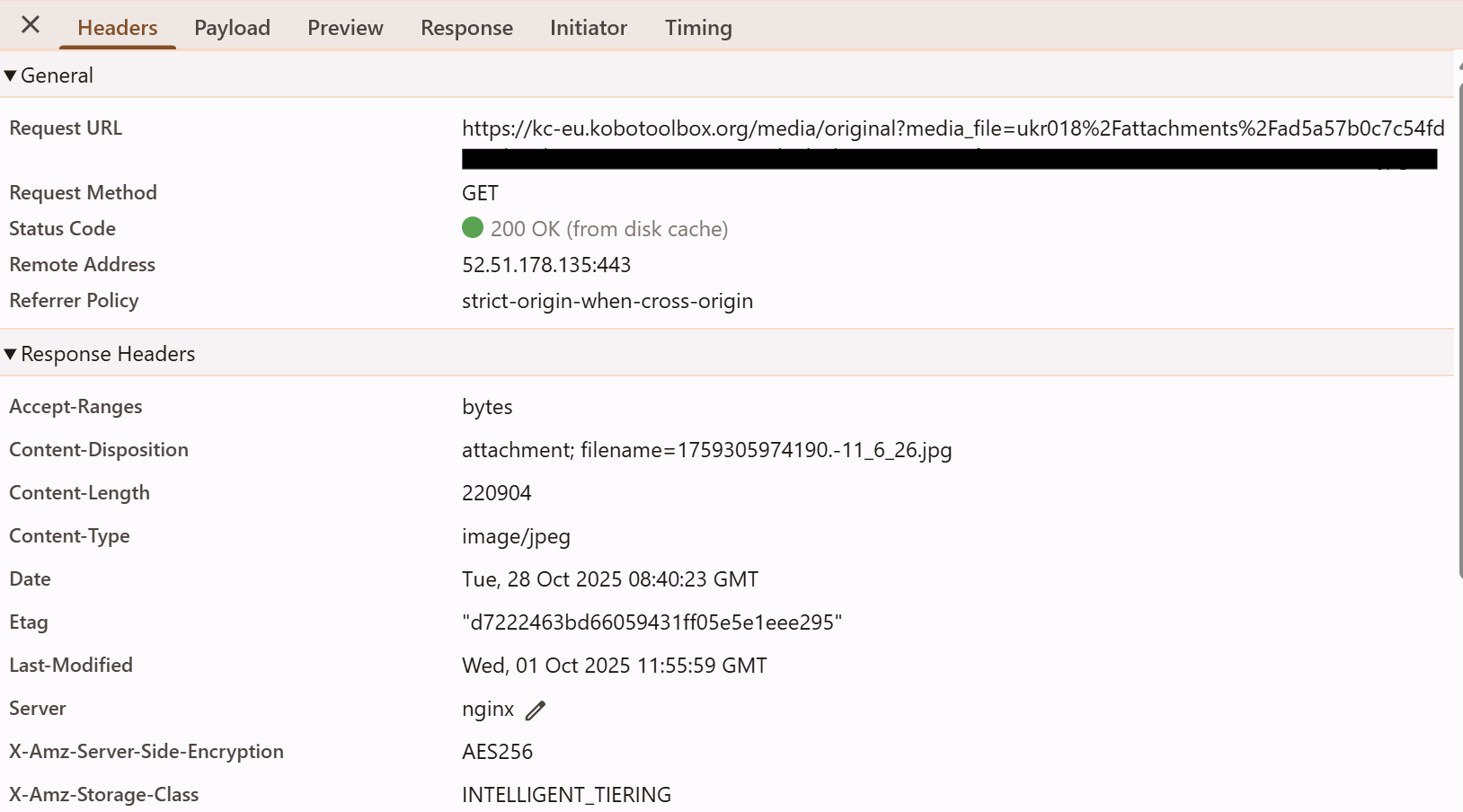Collapse the General section
The image size is (1463, 812).
pyautogui.click(x=11, y=75)
